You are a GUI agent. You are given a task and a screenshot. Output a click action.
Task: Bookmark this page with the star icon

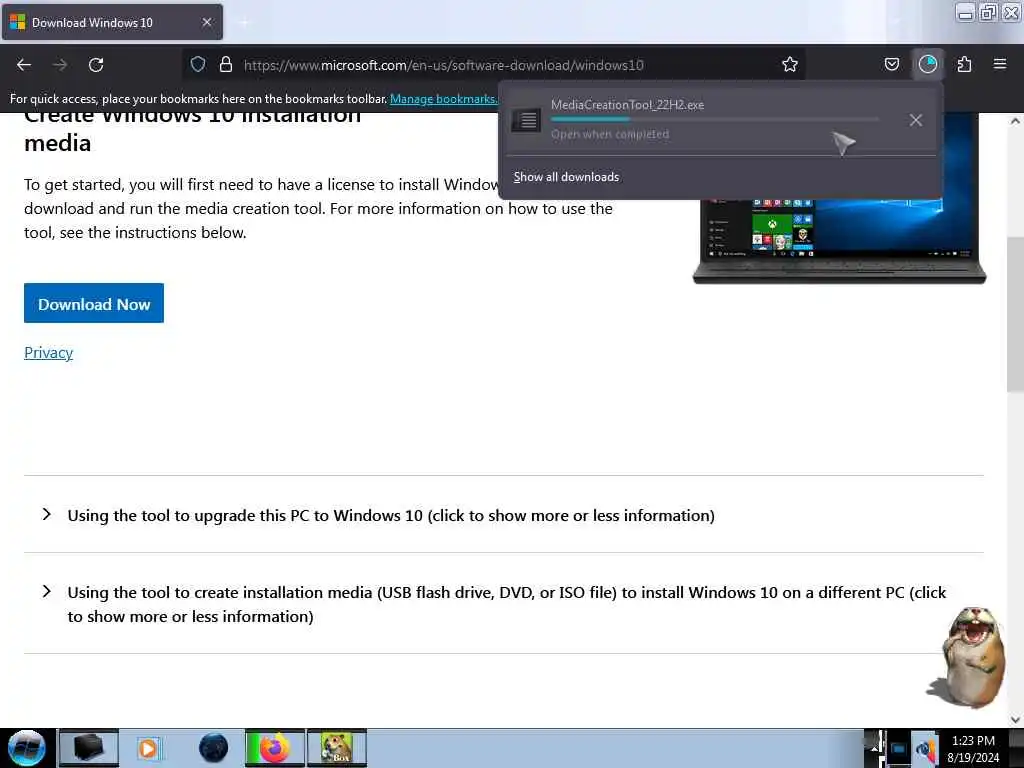click(x=790, y=64)
